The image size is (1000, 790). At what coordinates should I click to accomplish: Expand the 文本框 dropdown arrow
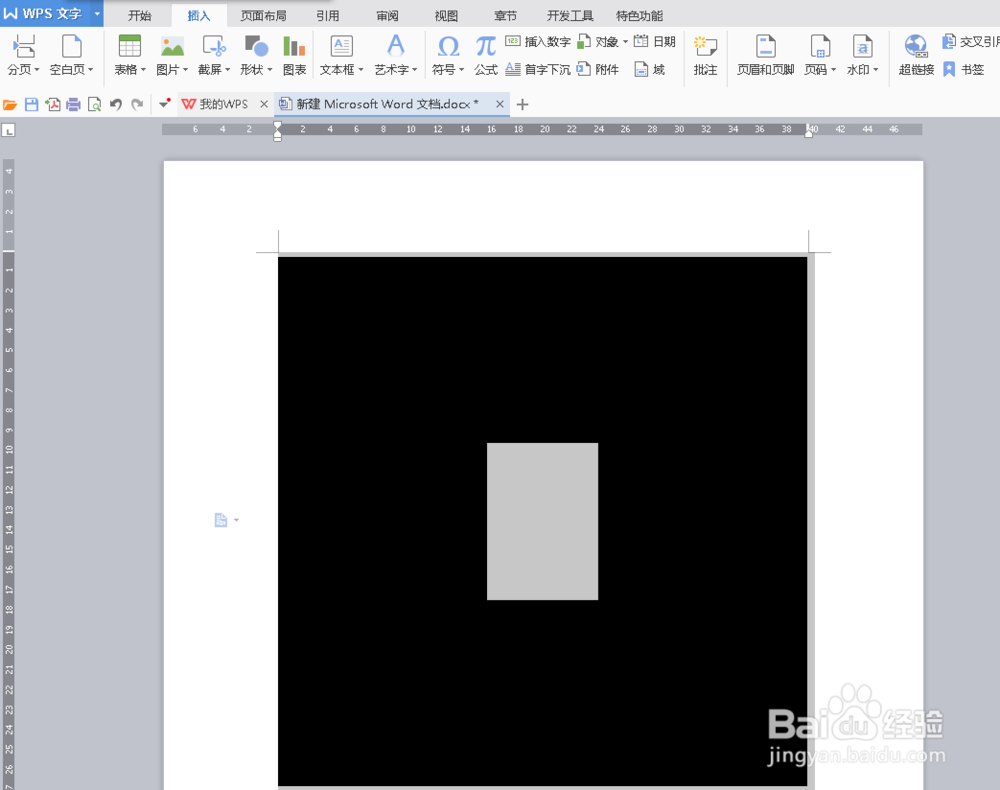click(361, 69)
